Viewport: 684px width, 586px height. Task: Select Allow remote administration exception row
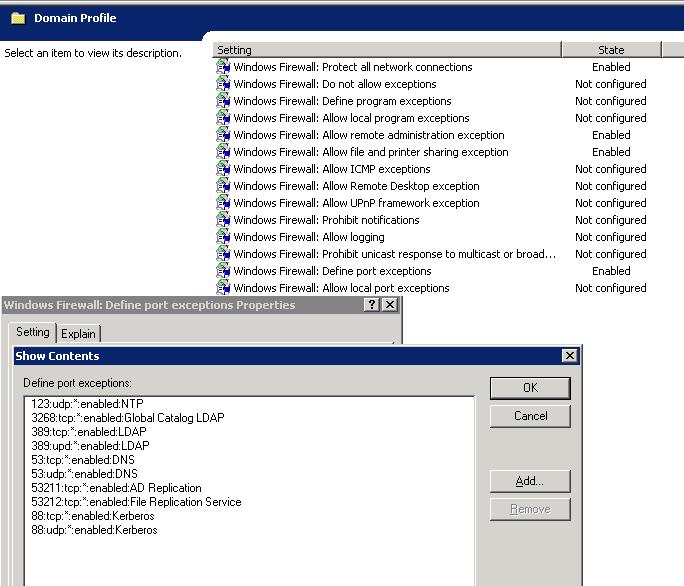(369, 135)
